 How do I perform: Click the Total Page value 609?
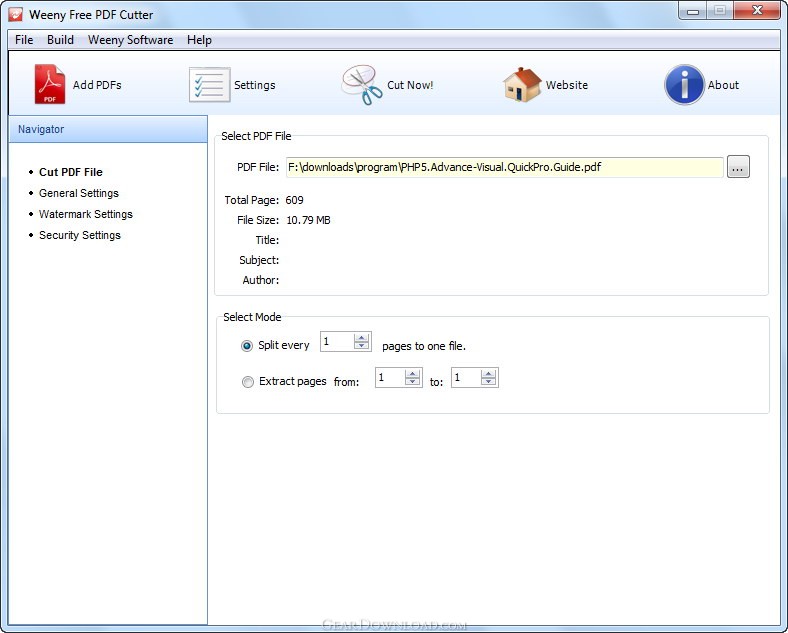[294, 200]
